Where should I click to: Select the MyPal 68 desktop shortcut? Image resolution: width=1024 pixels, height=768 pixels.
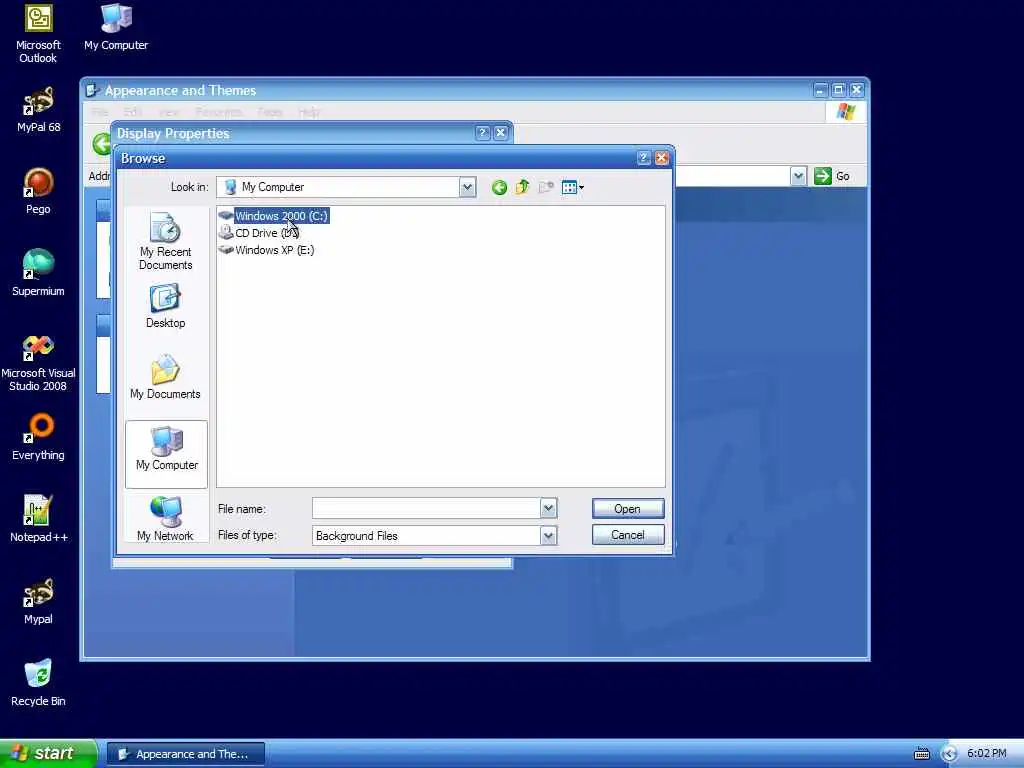(x=38, y=110)
